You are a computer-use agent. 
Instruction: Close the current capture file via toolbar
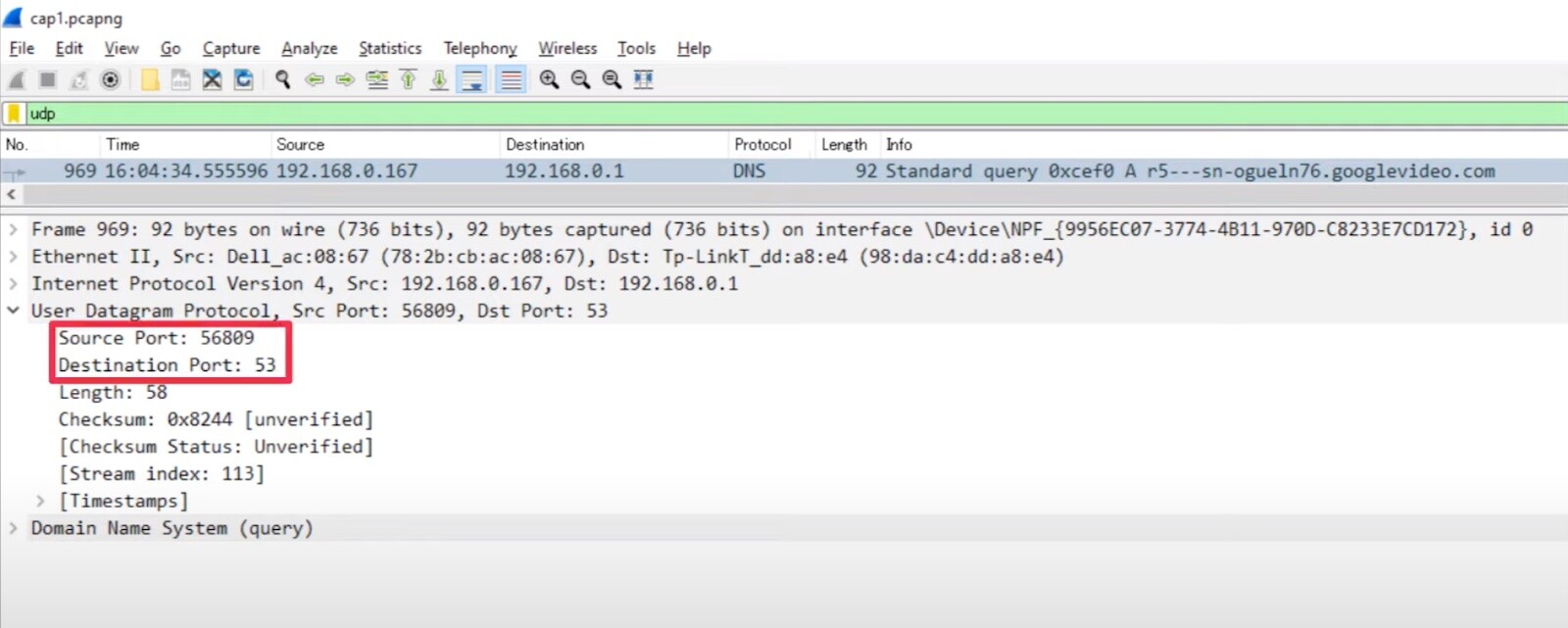pyautogui.click(x=212, y=80)
